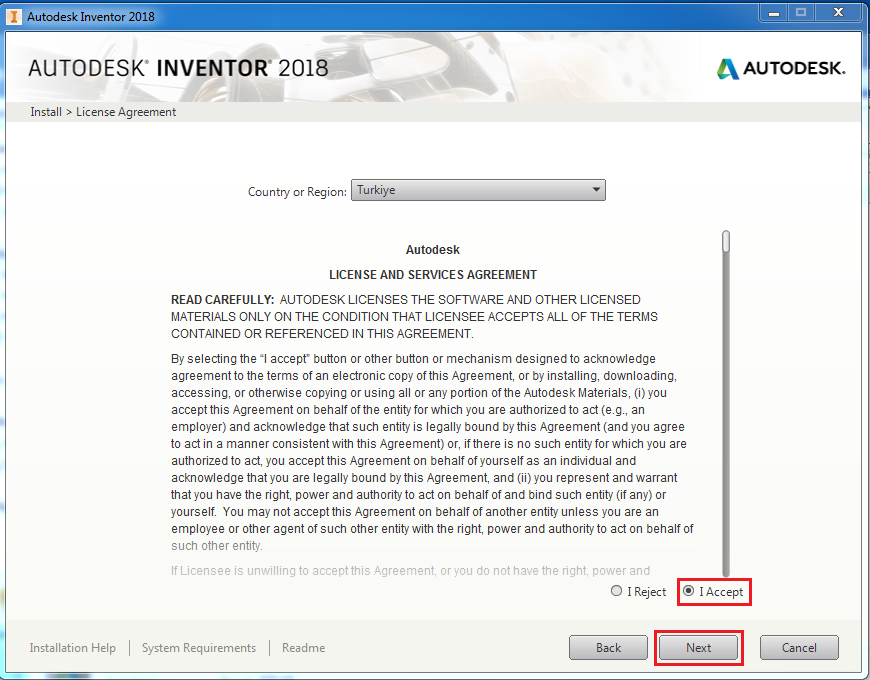Click the Autodesk Inventor 2018 title bar text
This screenshot has height=680, width=870.
tap(91, 17)
